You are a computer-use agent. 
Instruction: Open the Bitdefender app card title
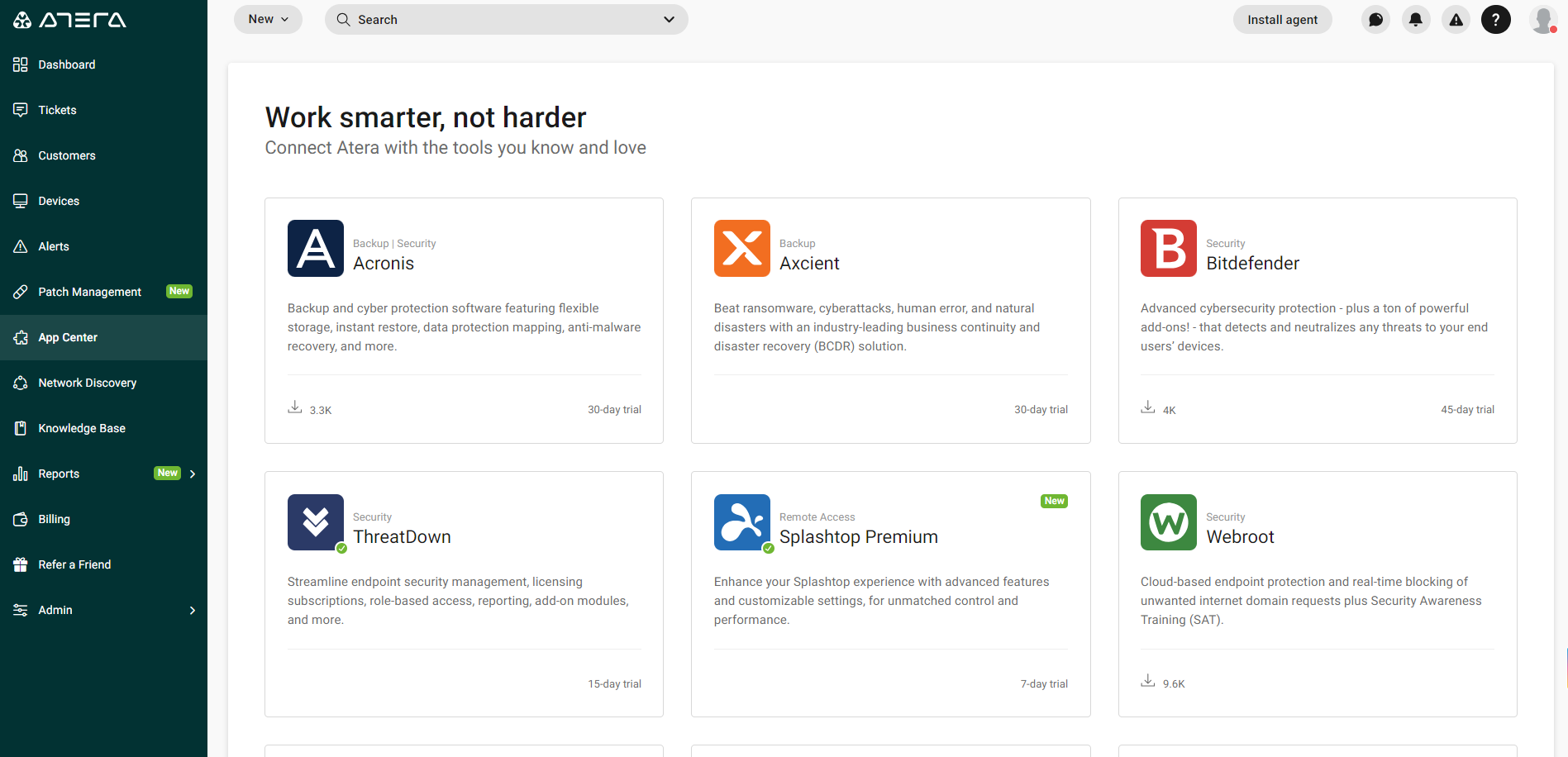tap(1252, 264)
